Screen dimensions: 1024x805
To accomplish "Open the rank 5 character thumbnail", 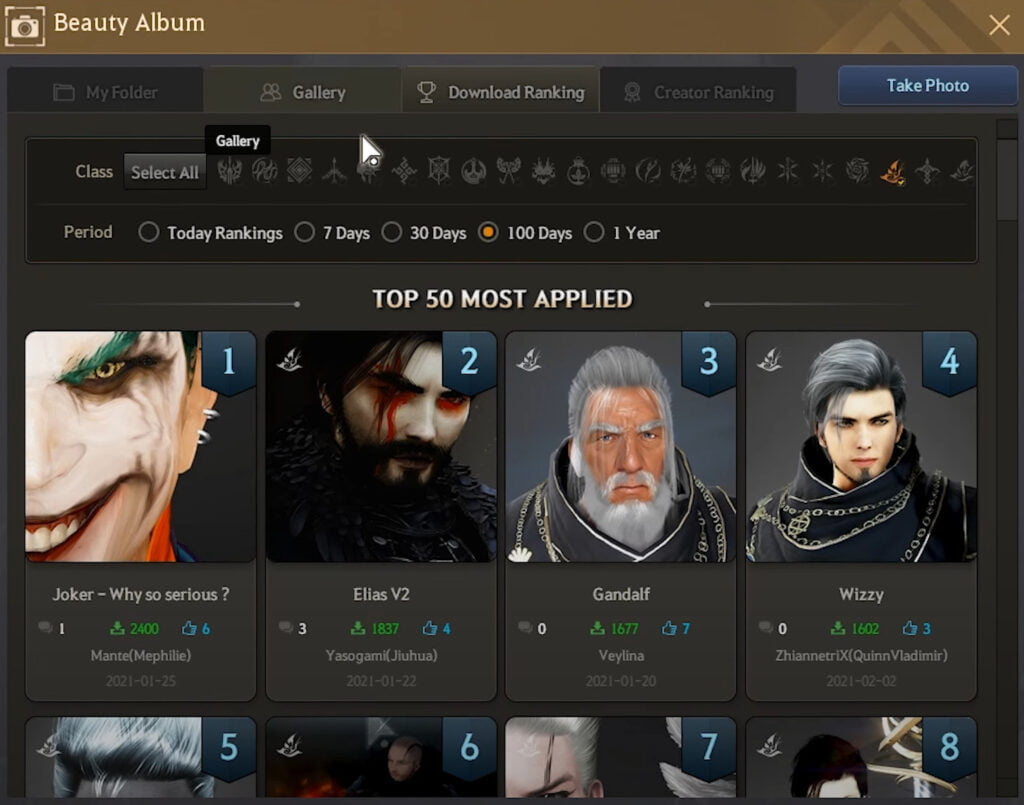I will (140, 757).
